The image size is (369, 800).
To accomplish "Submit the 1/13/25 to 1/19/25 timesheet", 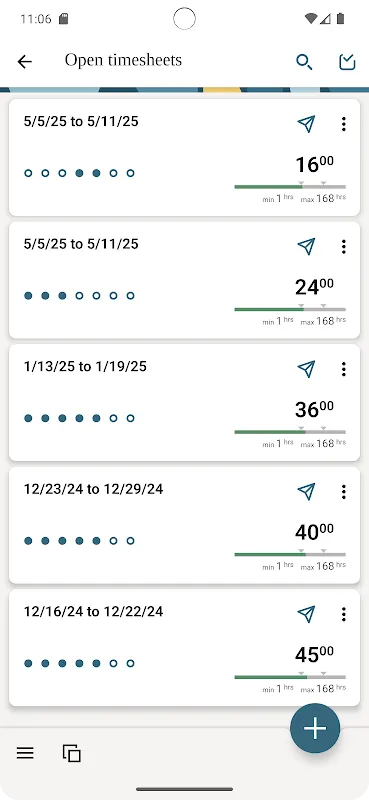I will [306, 368].
